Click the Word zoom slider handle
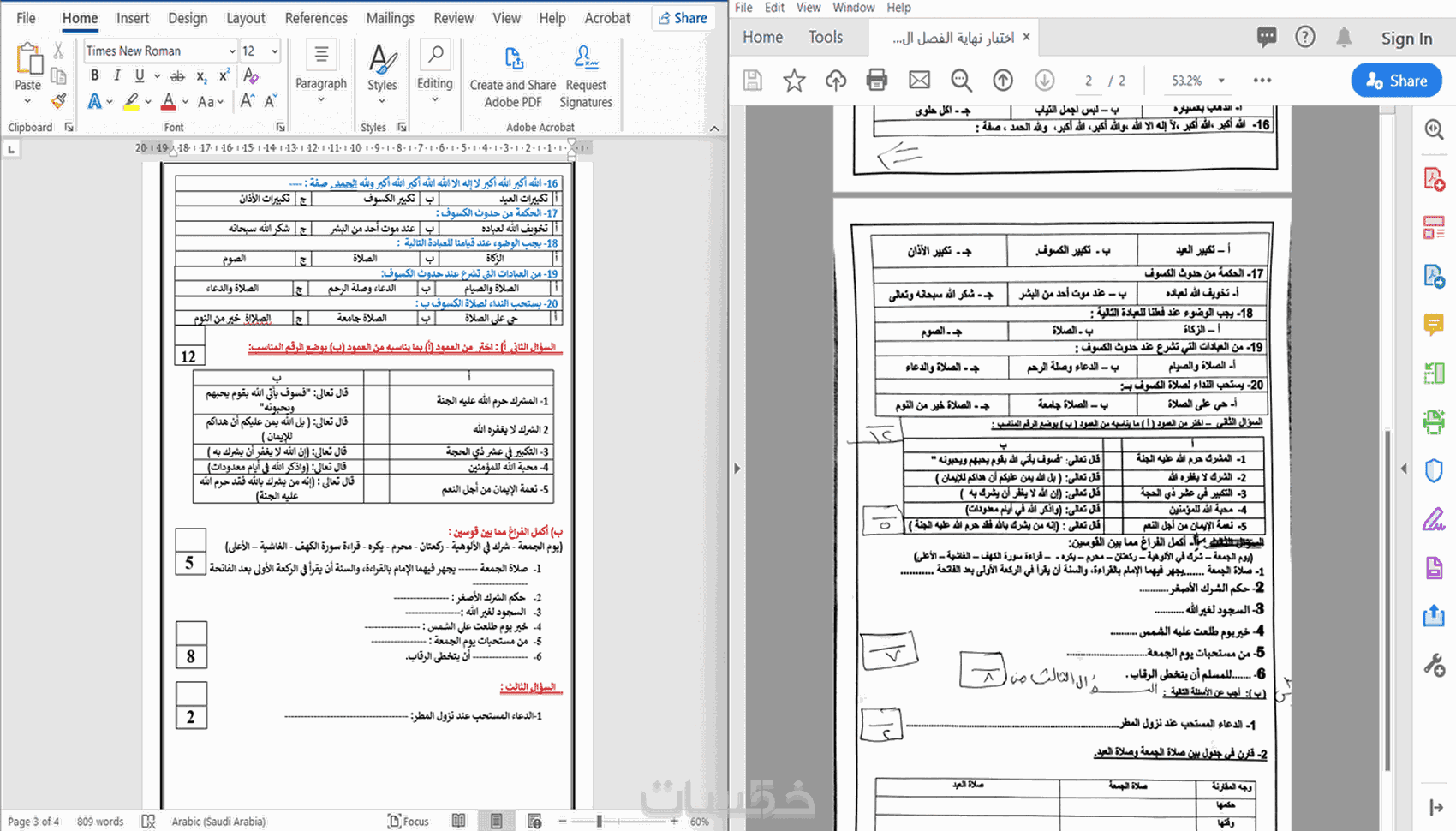1456x831 pixels. [599, 821]
